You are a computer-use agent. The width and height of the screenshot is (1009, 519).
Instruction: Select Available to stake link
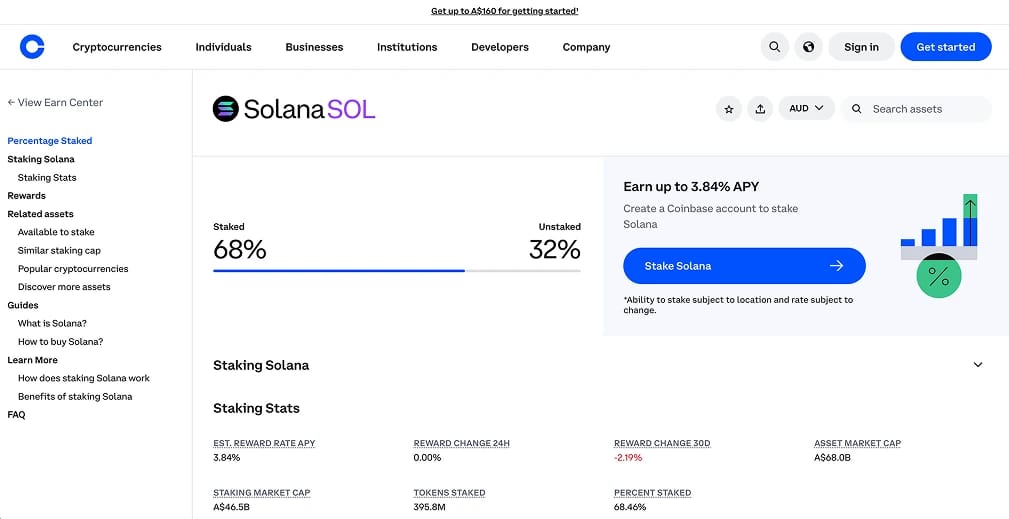pyautogui.click(x=56, y=232)
